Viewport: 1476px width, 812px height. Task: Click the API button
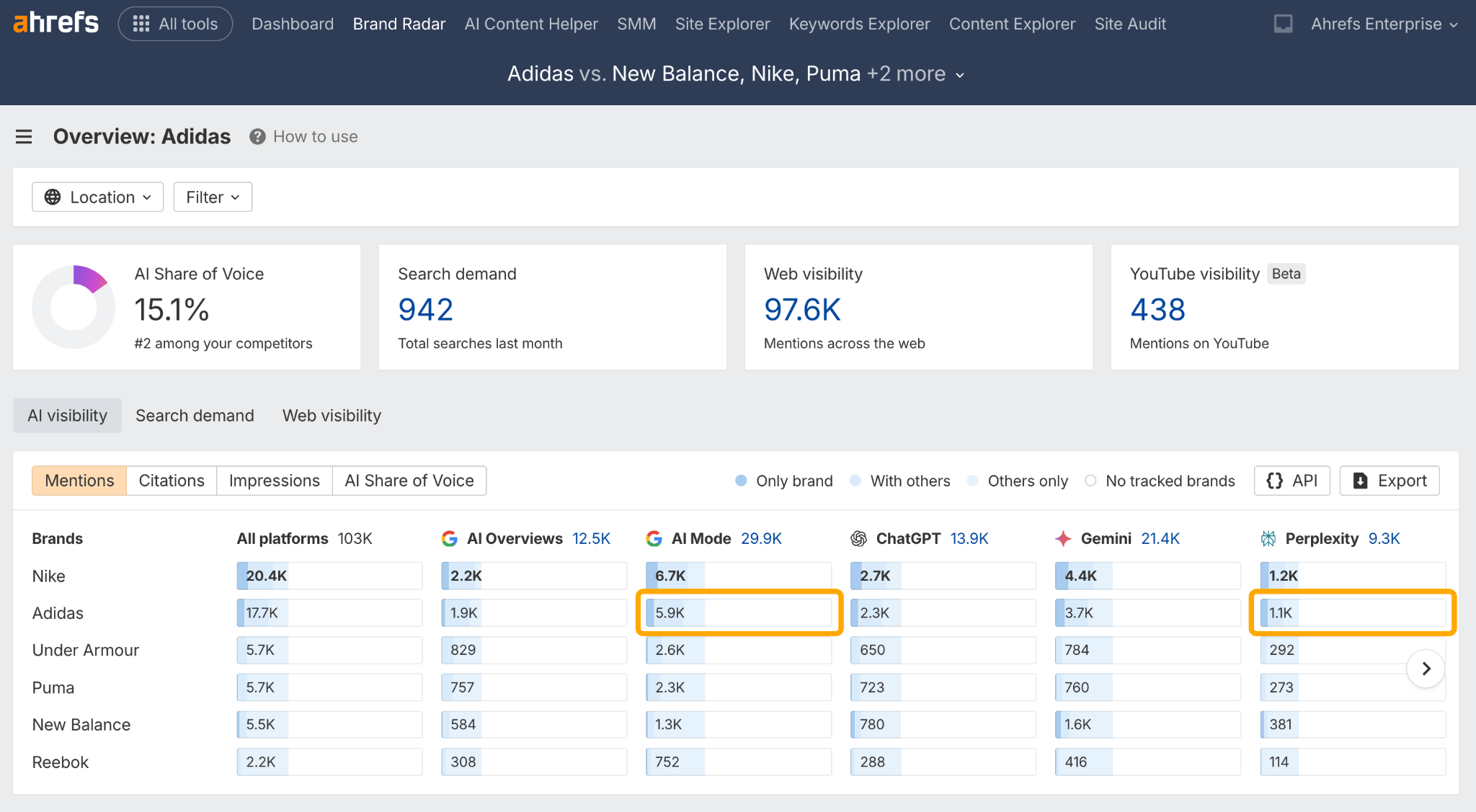click(x=1292, y=481)
